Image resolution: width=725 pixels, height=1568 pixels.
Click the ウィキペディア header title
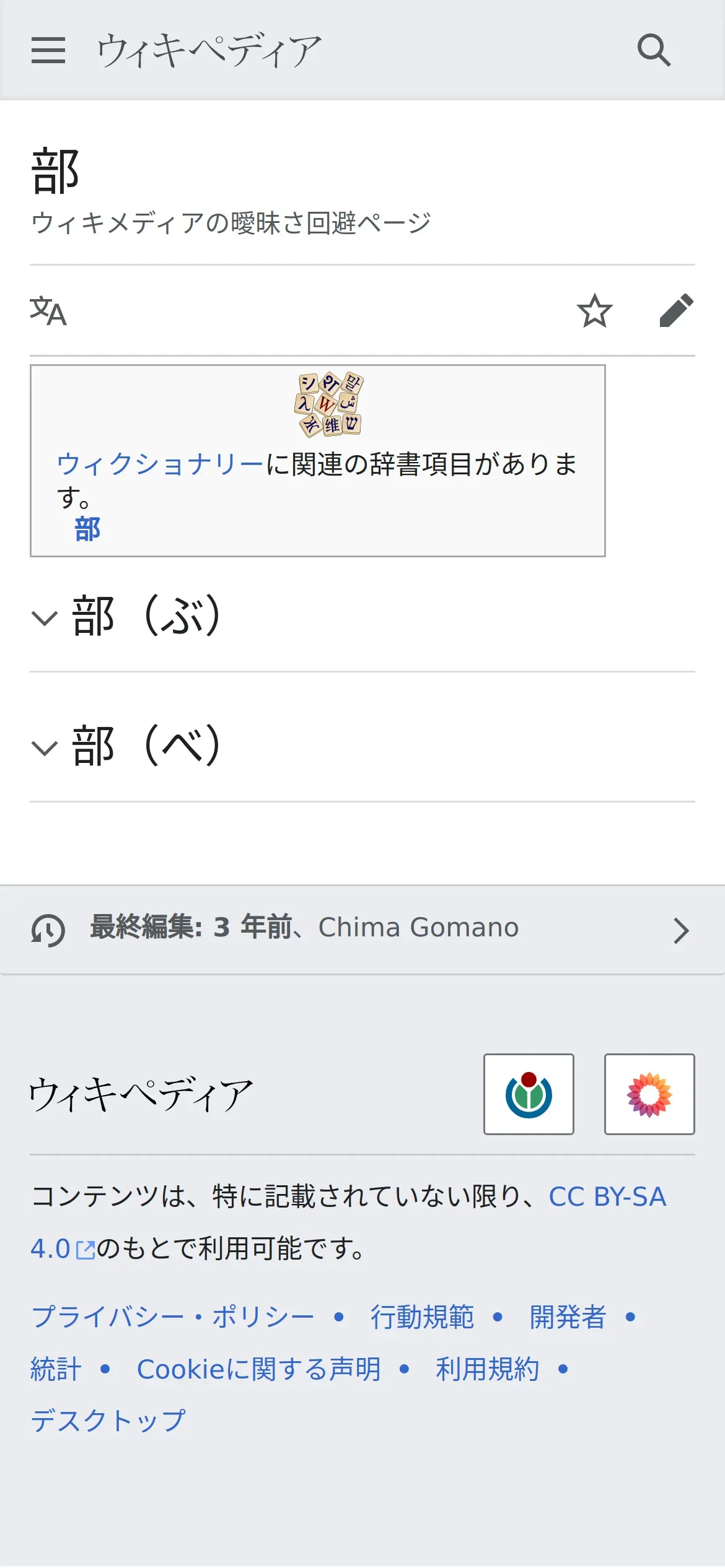[x=209, y=50]
